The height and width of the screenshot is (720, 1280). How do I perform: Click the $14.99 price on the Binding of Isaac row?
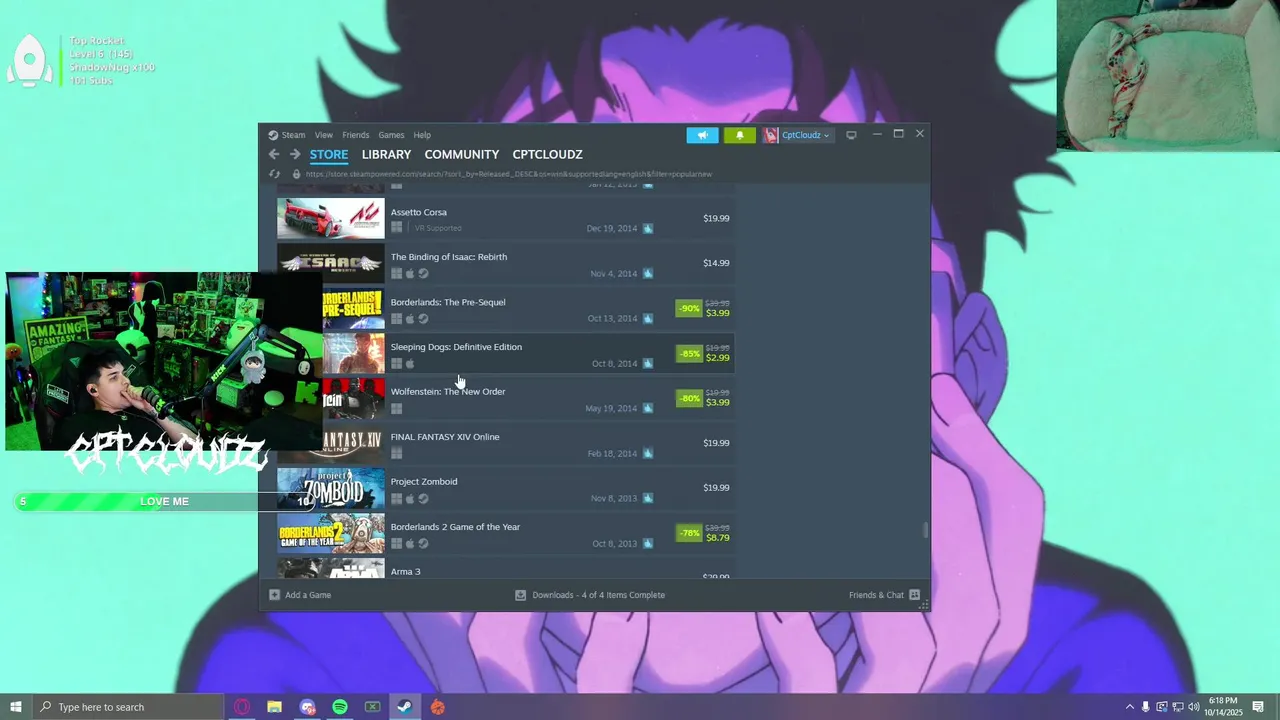716,263
